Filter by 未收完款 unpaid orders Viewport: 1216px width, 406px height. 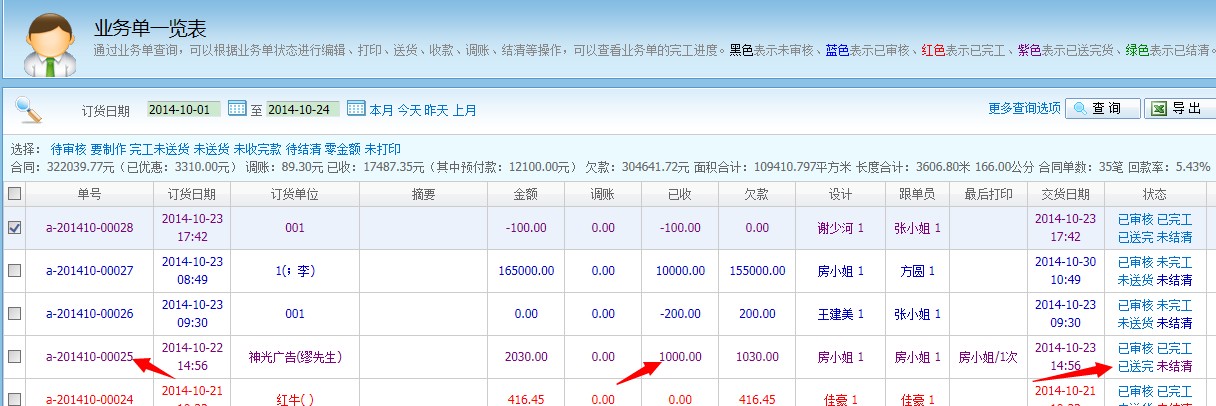click(x=258, y=148)
